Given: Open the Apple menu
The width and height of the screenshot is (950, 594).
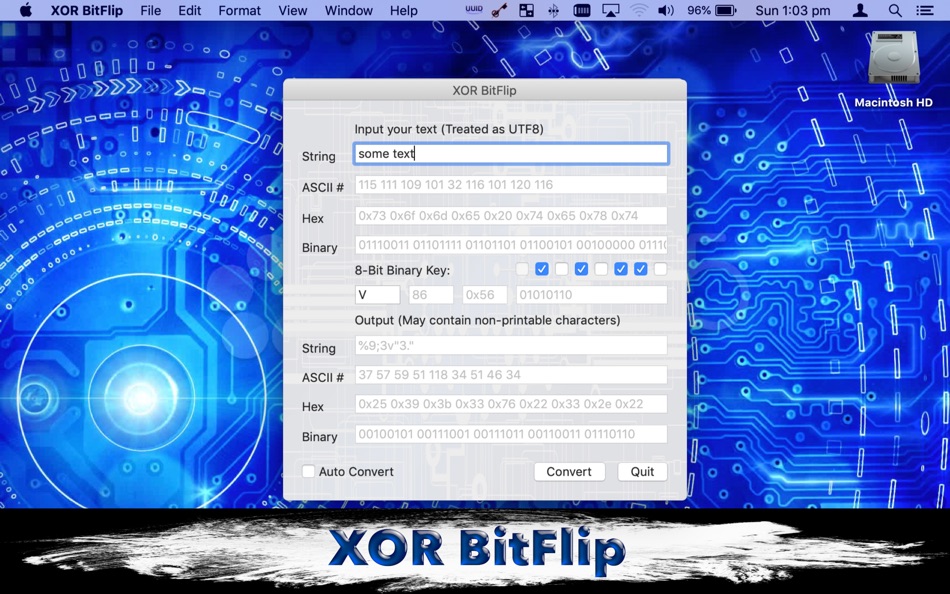Looking at the screenshot, I should pos(25,10).
